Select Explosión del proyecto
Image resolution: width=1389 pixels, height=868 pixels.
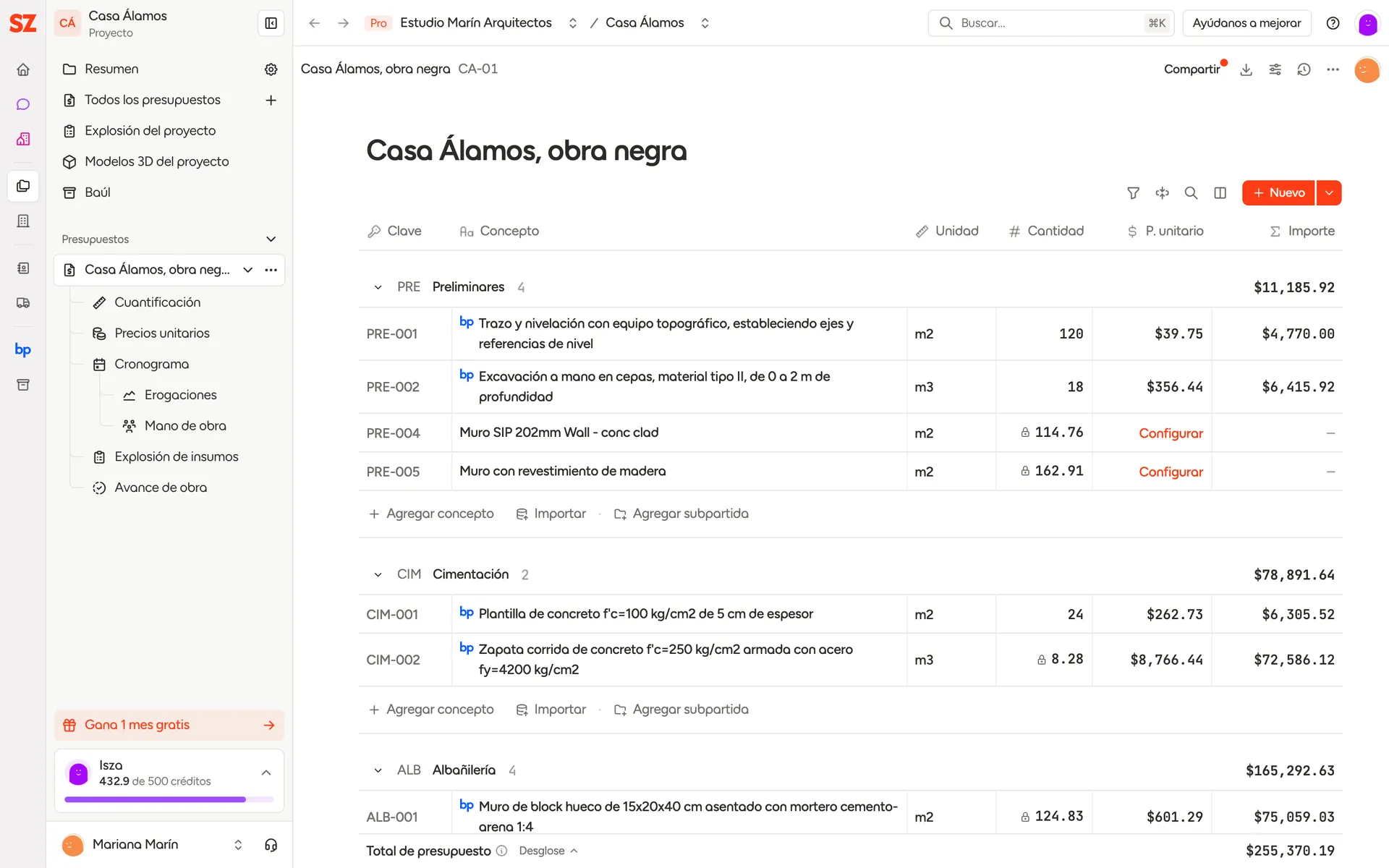(x=150, y=131)
